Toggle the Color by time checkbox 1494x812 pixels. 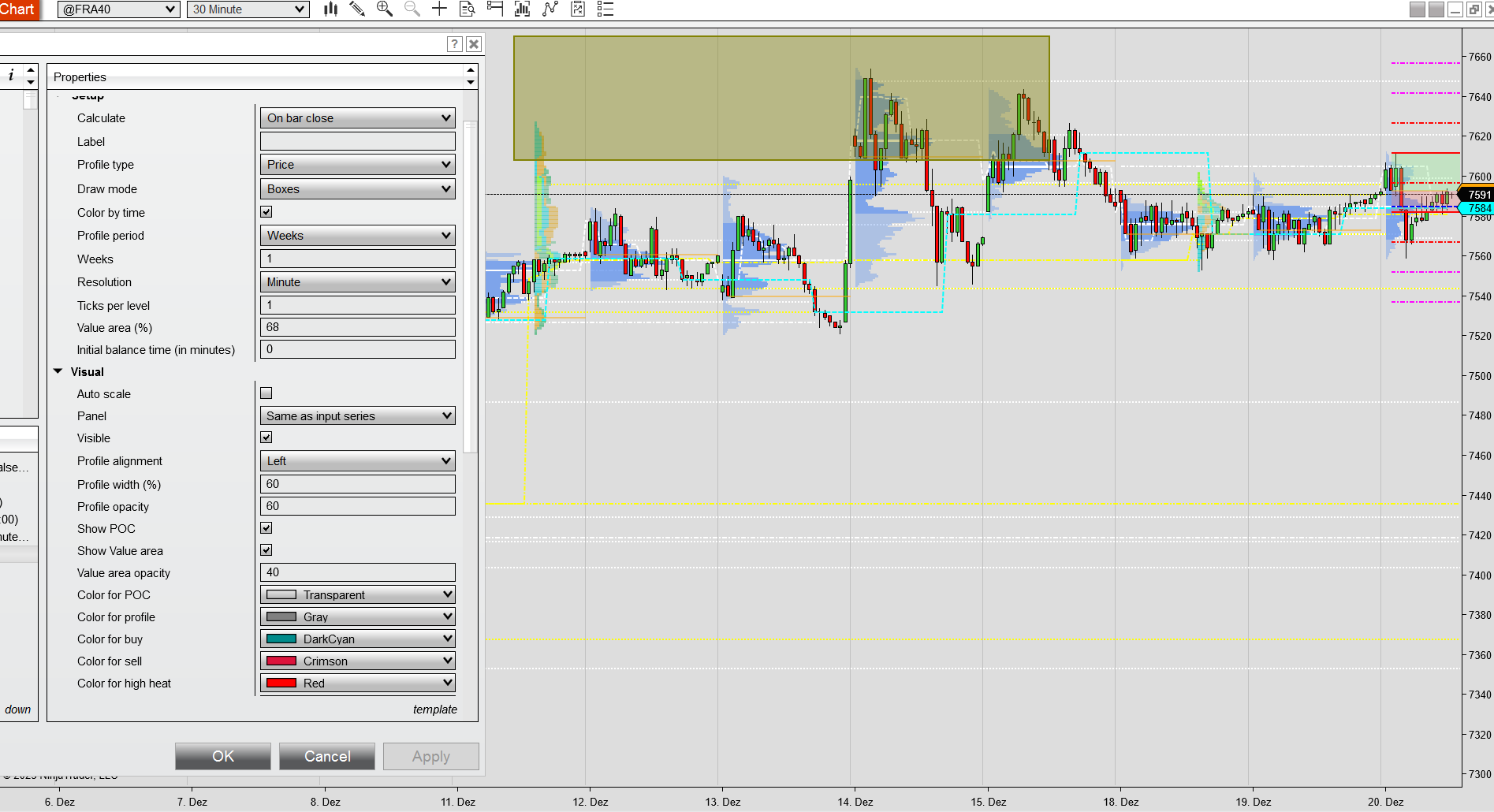(266, 212)
